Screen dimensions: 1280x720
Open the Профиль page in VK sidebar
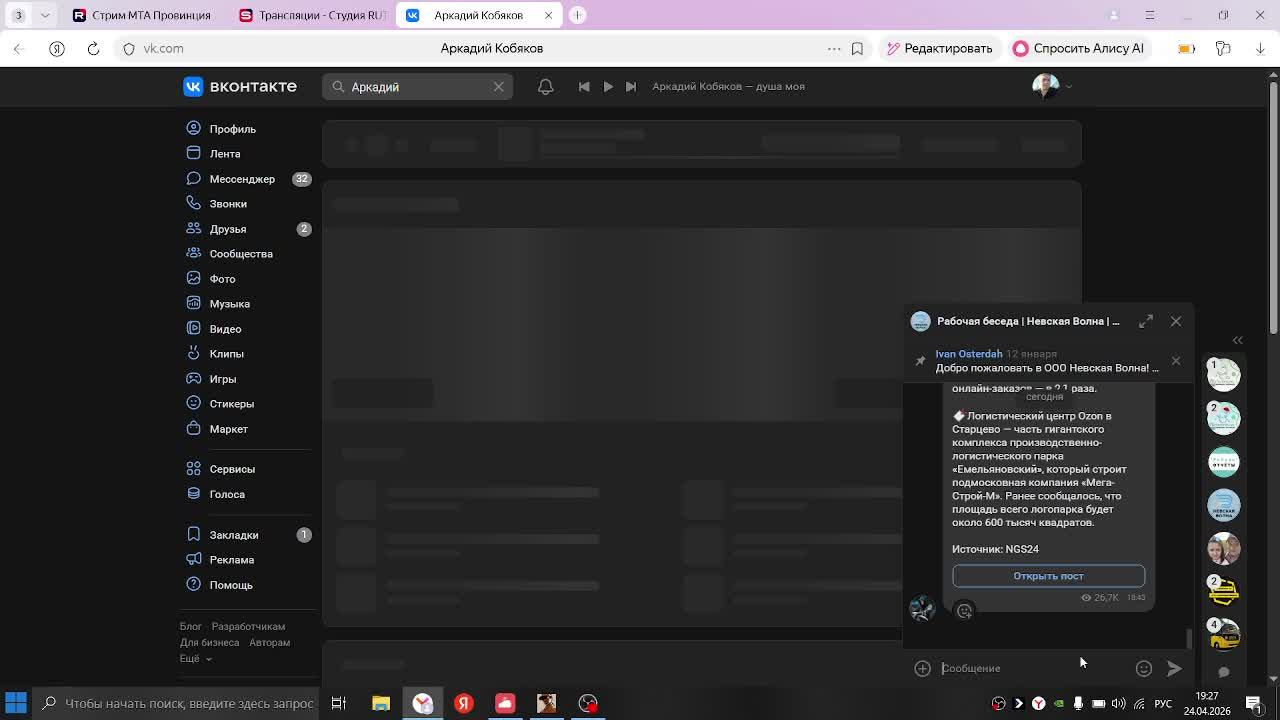[x=232, y=129]
